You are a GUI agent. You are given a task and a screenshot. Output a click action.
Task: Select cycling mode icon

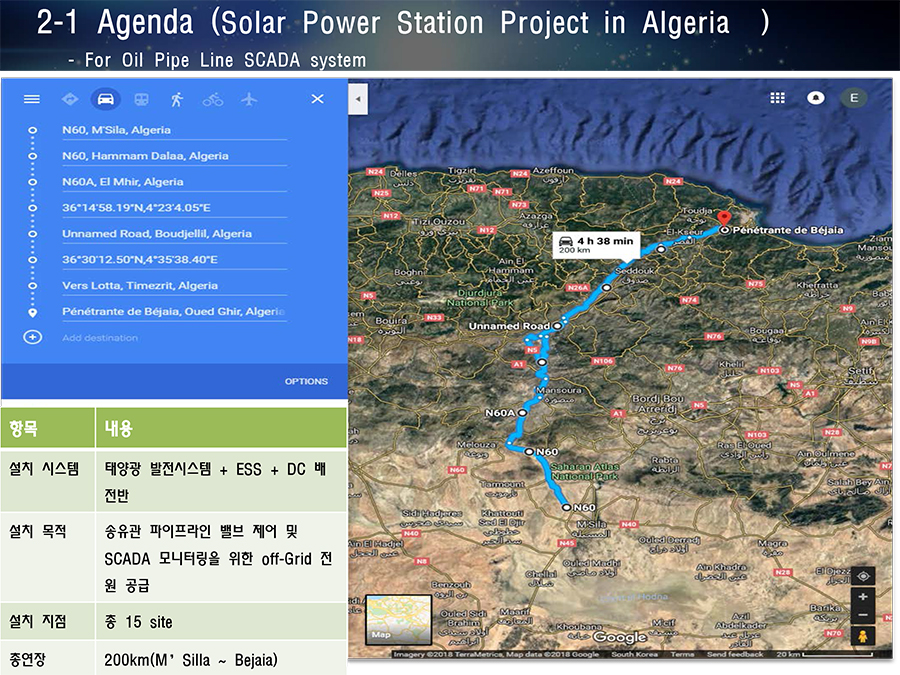212,100
